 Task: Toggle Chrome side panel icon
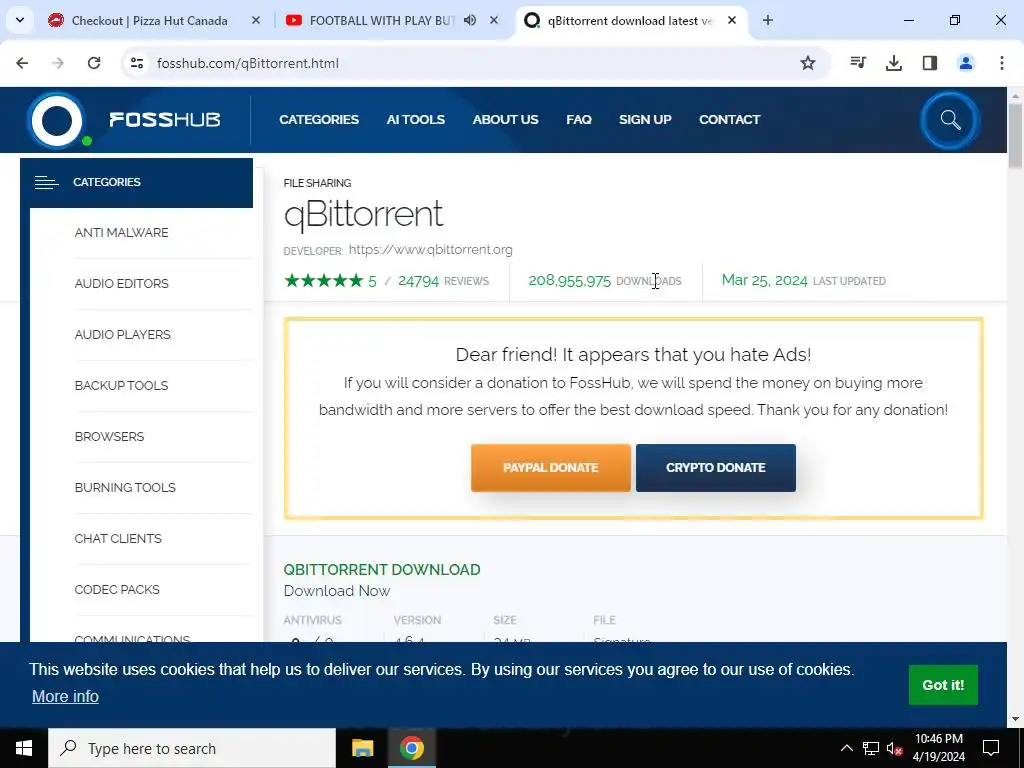click(930, 63)
